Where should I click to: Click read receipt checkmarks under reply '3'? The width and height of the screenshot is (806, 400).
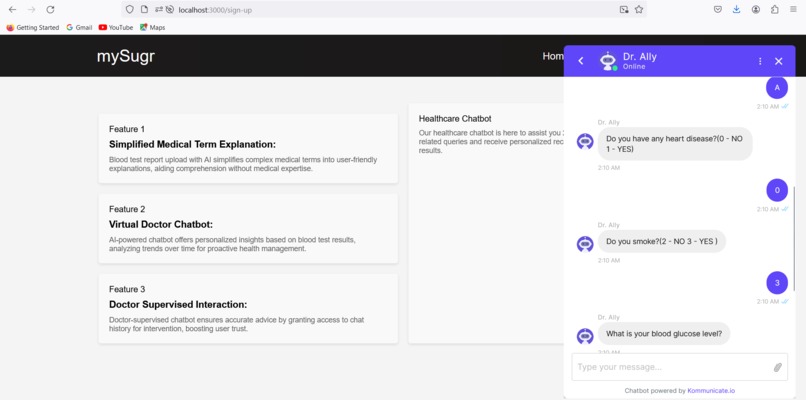point(785,302)
